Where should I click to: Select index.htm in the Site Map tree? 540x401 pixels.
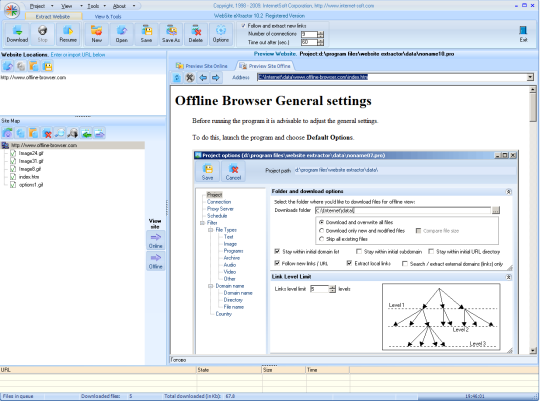click(x=29, y=177)
